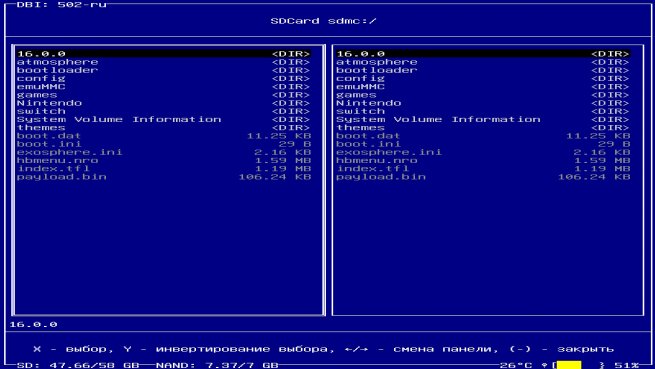Select payload.bin in the left panel

pyautogui.click(x=163, y=177)
